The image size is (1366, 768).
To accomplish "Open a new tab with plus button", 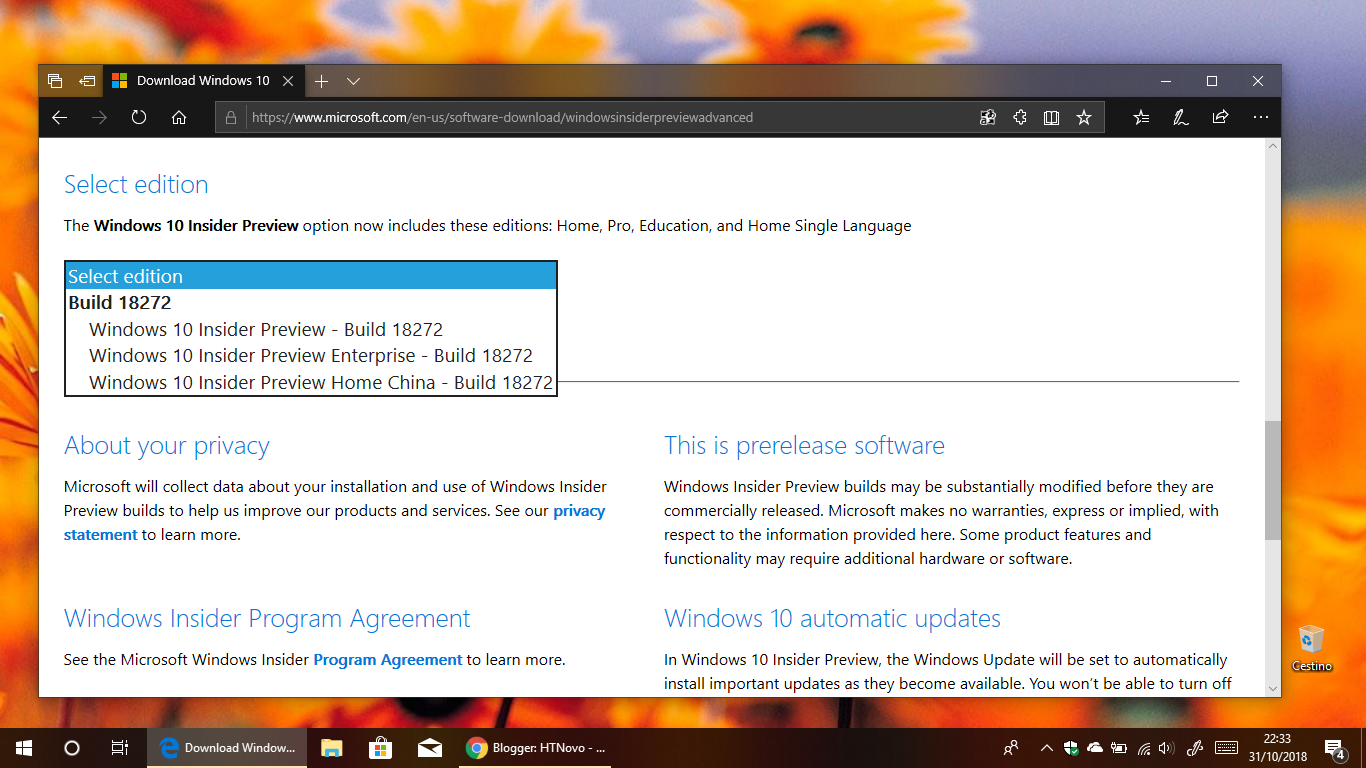I will click(321, 81).
